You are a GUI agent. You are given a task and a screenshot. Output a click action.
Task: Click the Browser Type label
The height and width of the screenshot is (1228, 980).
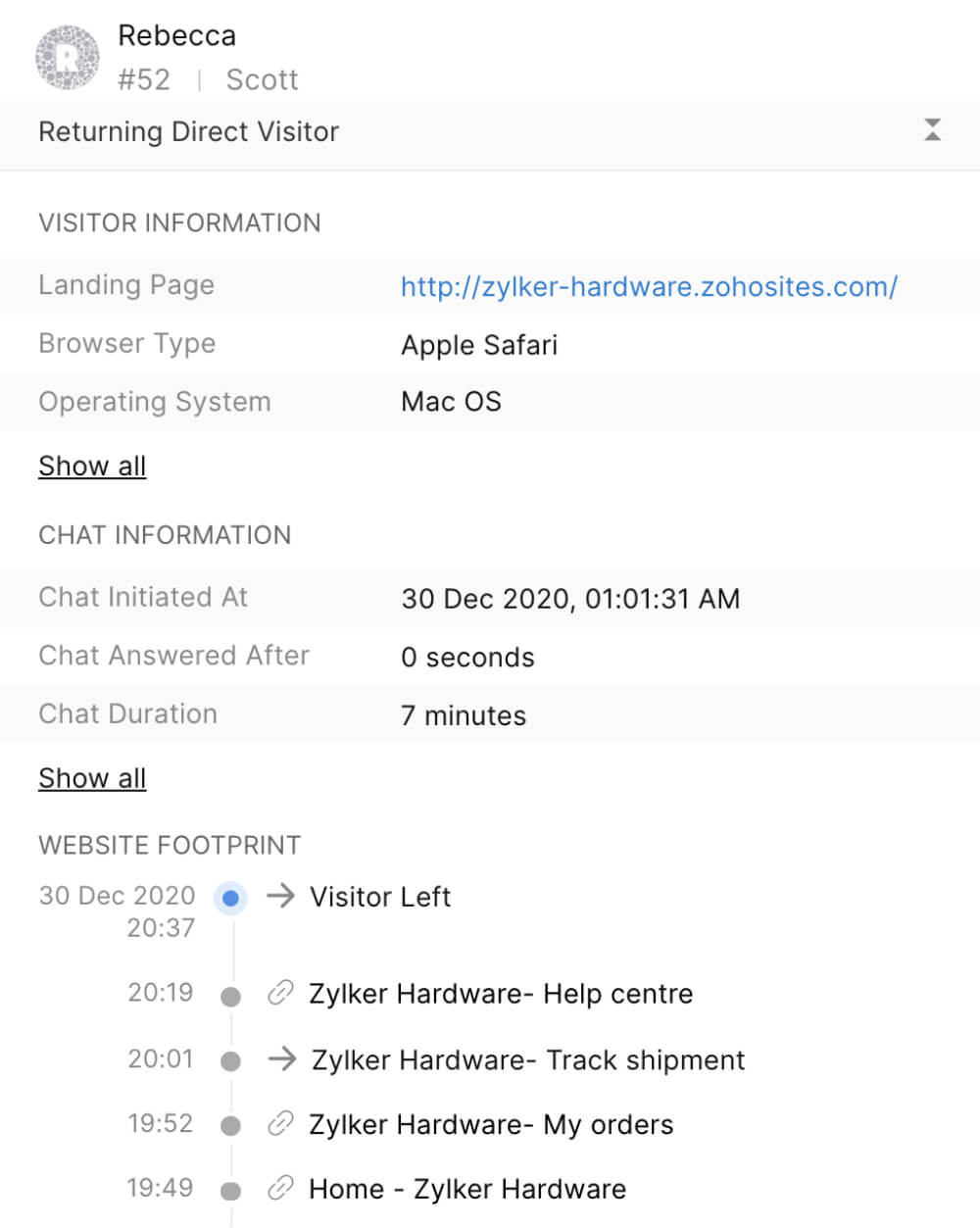126,344
